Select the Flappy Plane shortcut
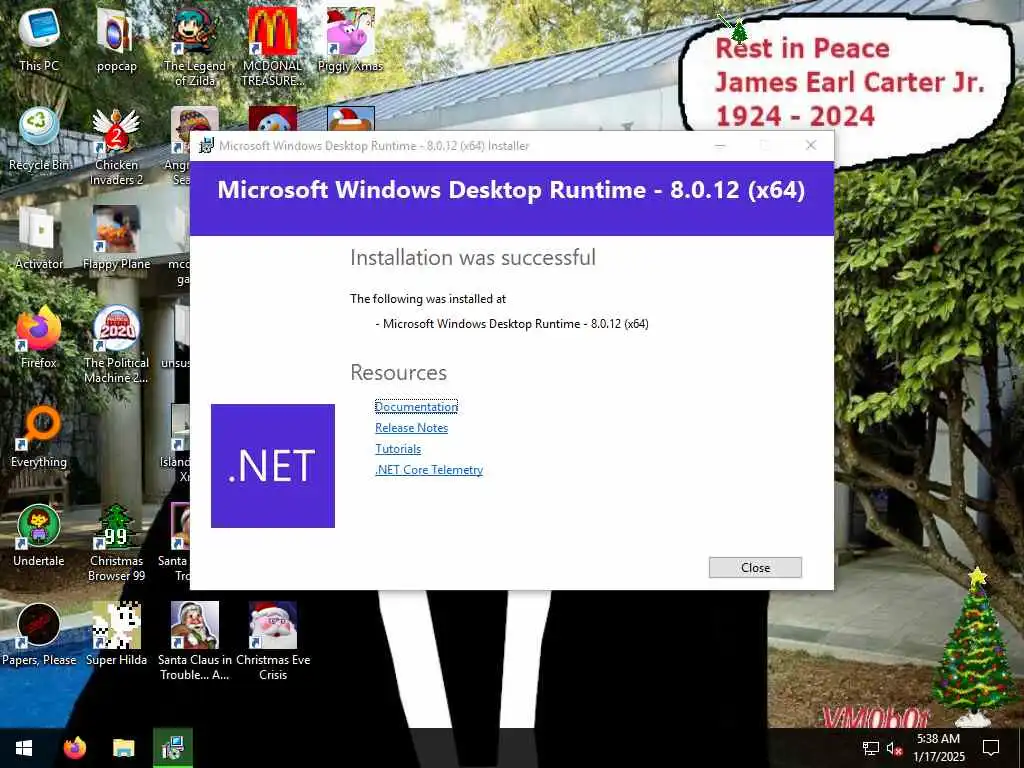This screenshot has height=768, width=1024. pos(116,238)
